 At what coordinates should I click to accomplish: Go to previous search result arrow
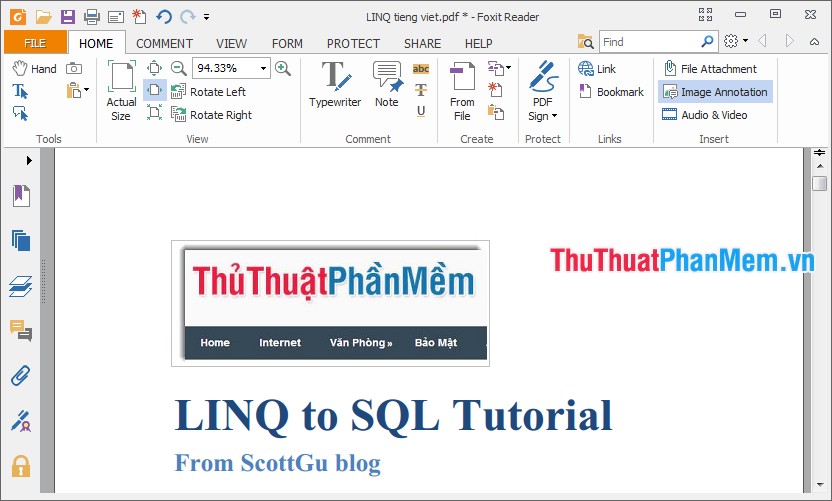(x=762, y=41)
